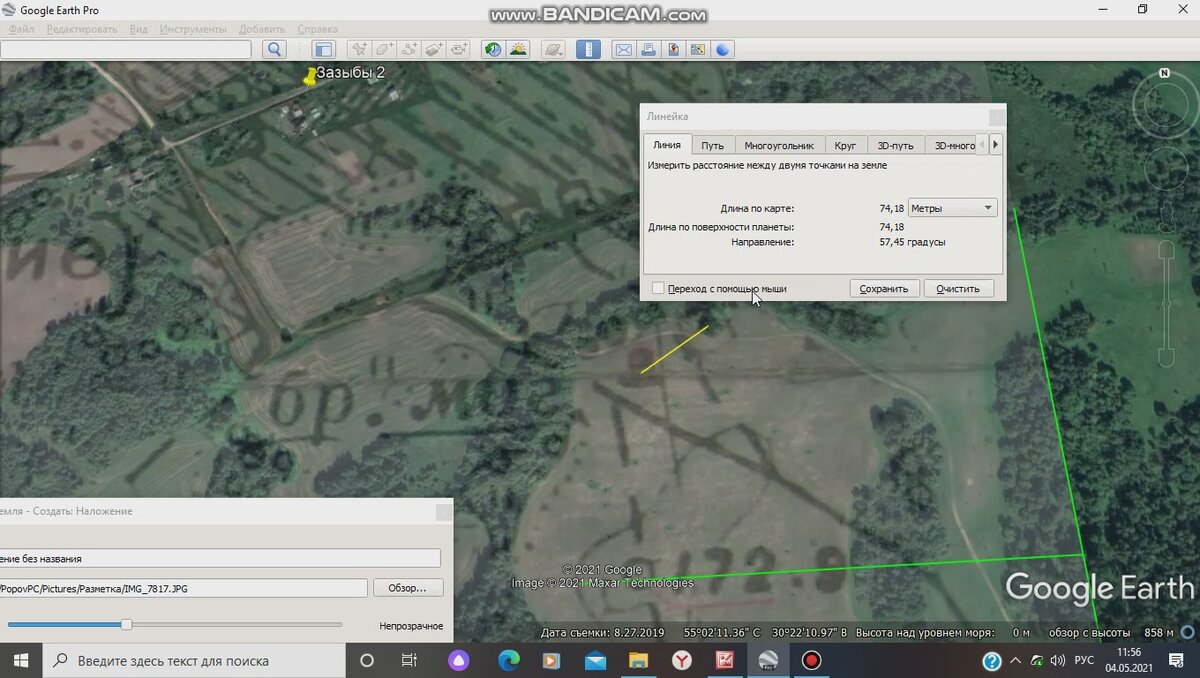Viewport: 1200px width, 678px height.
Task: Click the IMG_7817.JPG file path field
Action: (x=184, y=588)
